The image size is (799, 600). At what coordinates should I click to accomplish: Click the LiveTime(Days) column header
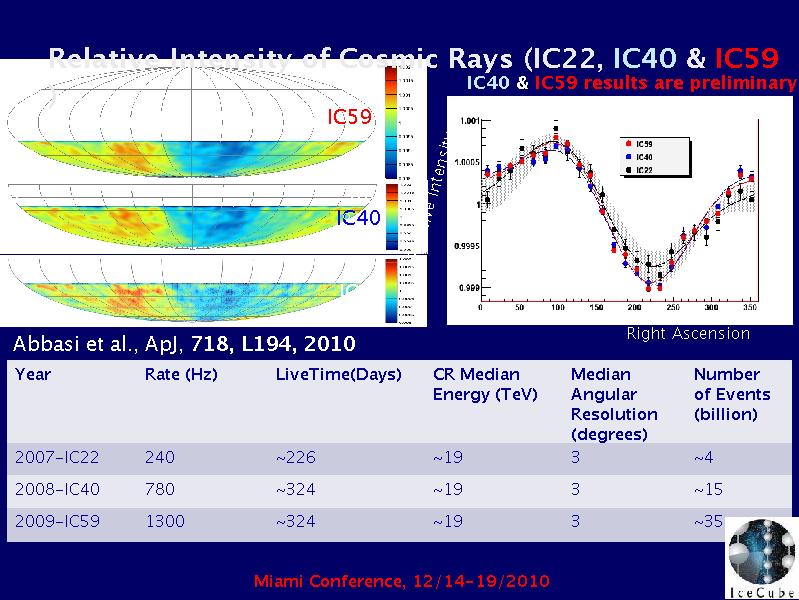click(x=338, y=375)
